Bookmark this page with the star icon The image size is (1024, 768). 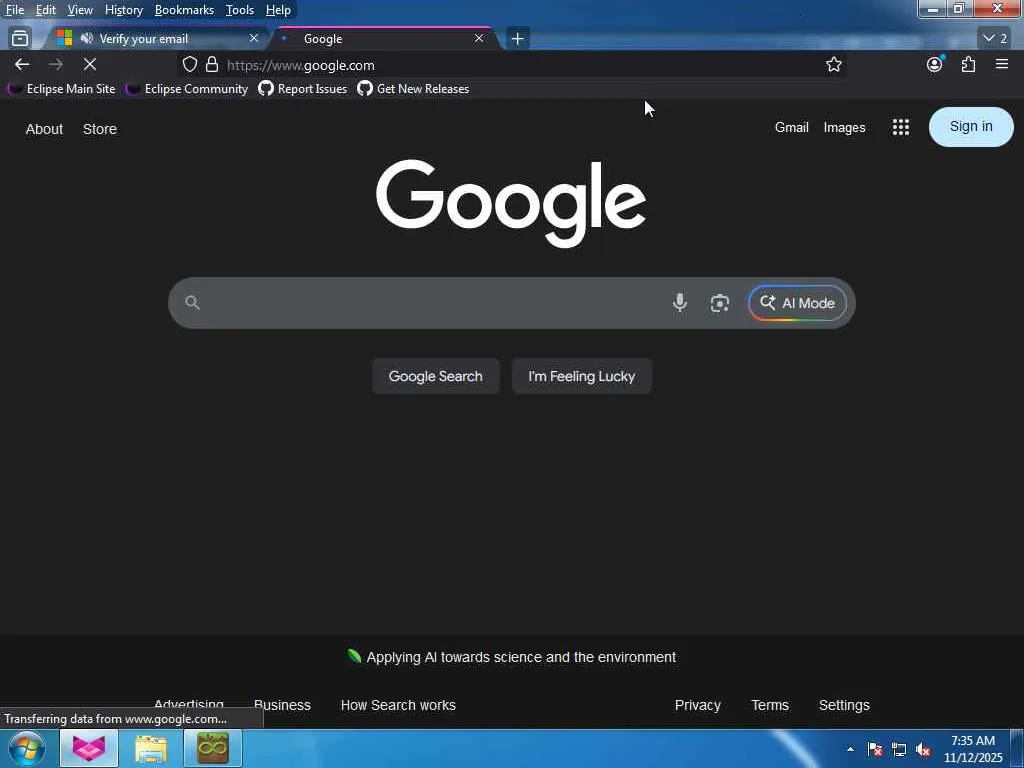833,65
